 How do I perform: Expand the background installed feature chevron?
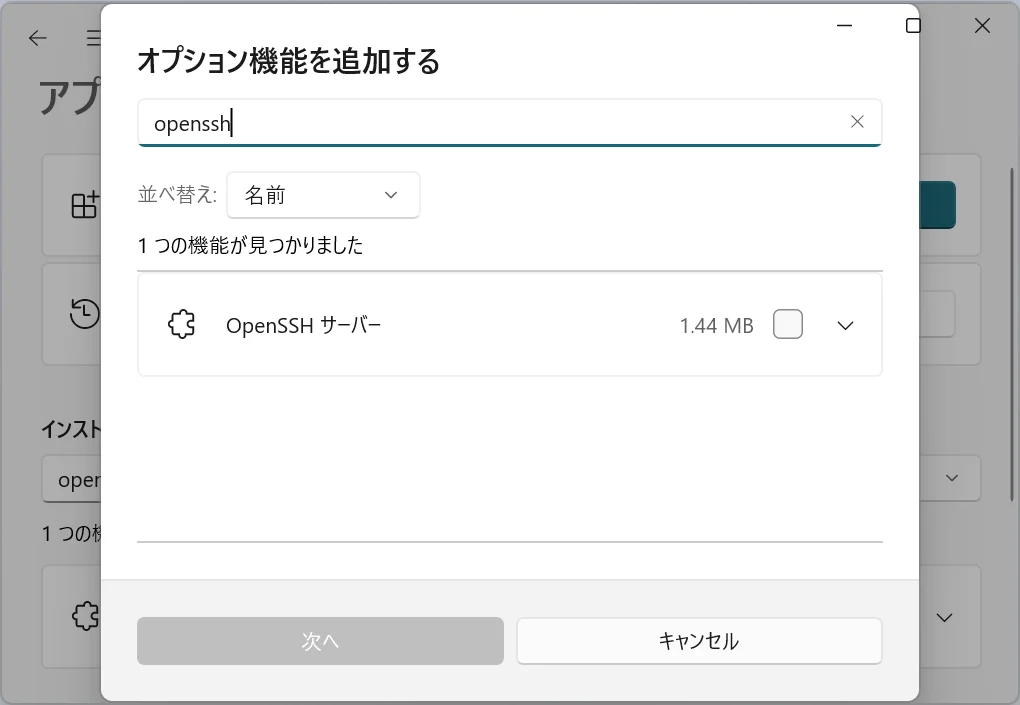[x=944, y=617]
